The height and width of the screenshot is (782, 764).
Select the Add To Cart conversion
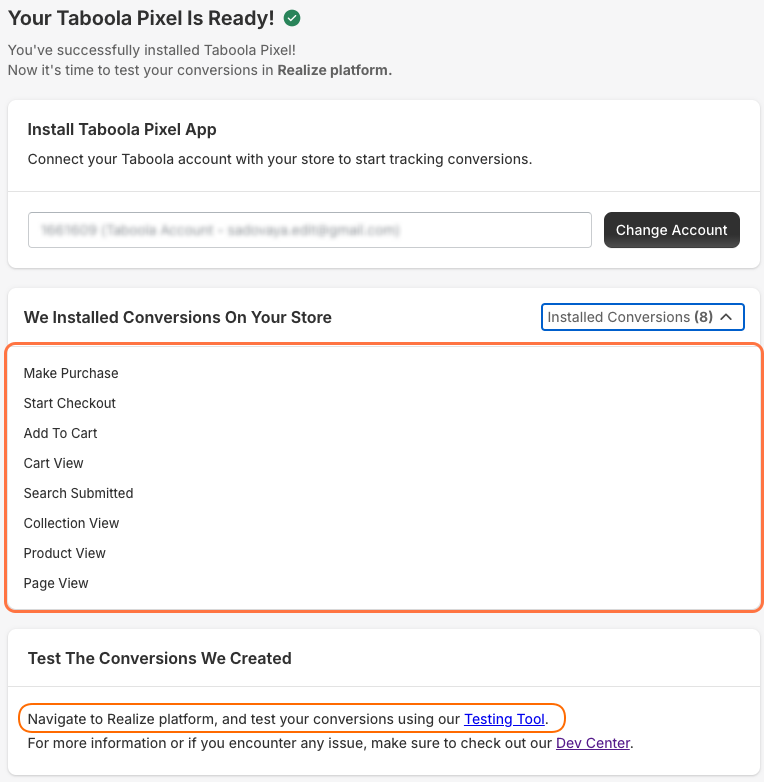coord(60,433)
